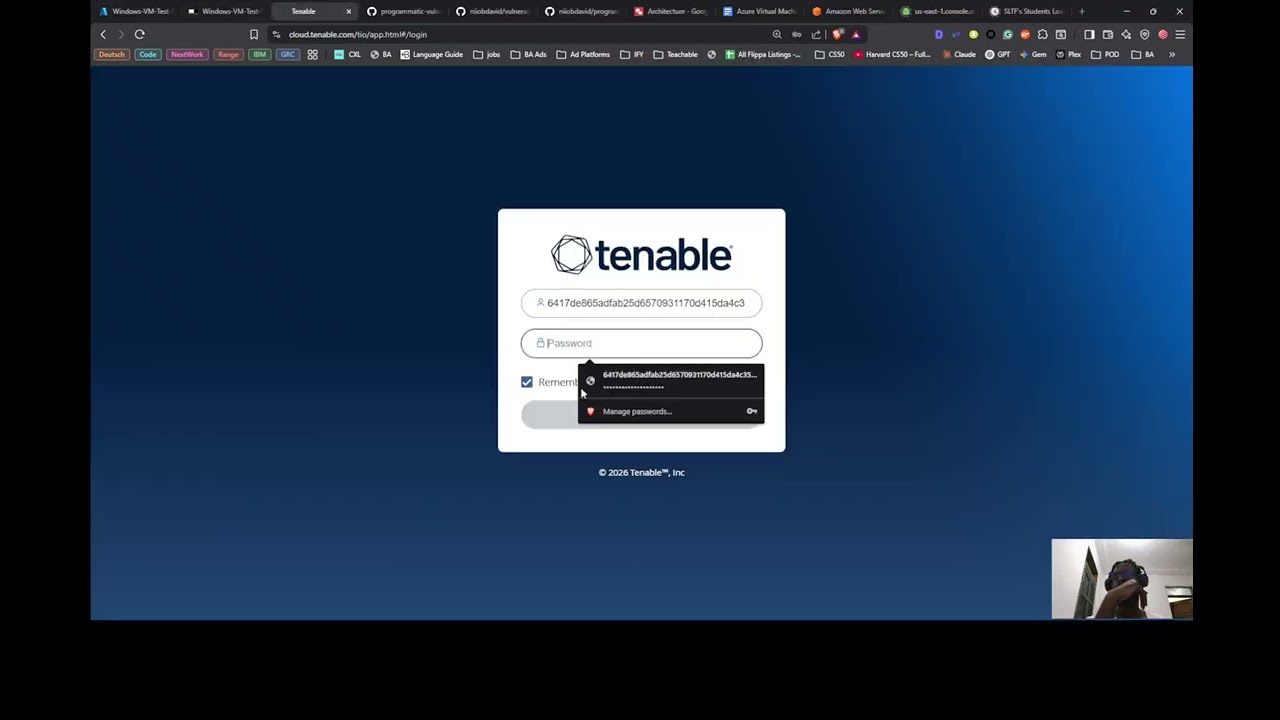The image size is (1280, 720).
Task: Open the Ad Platforms bookmark folder
Action: [x=582, y=54]
